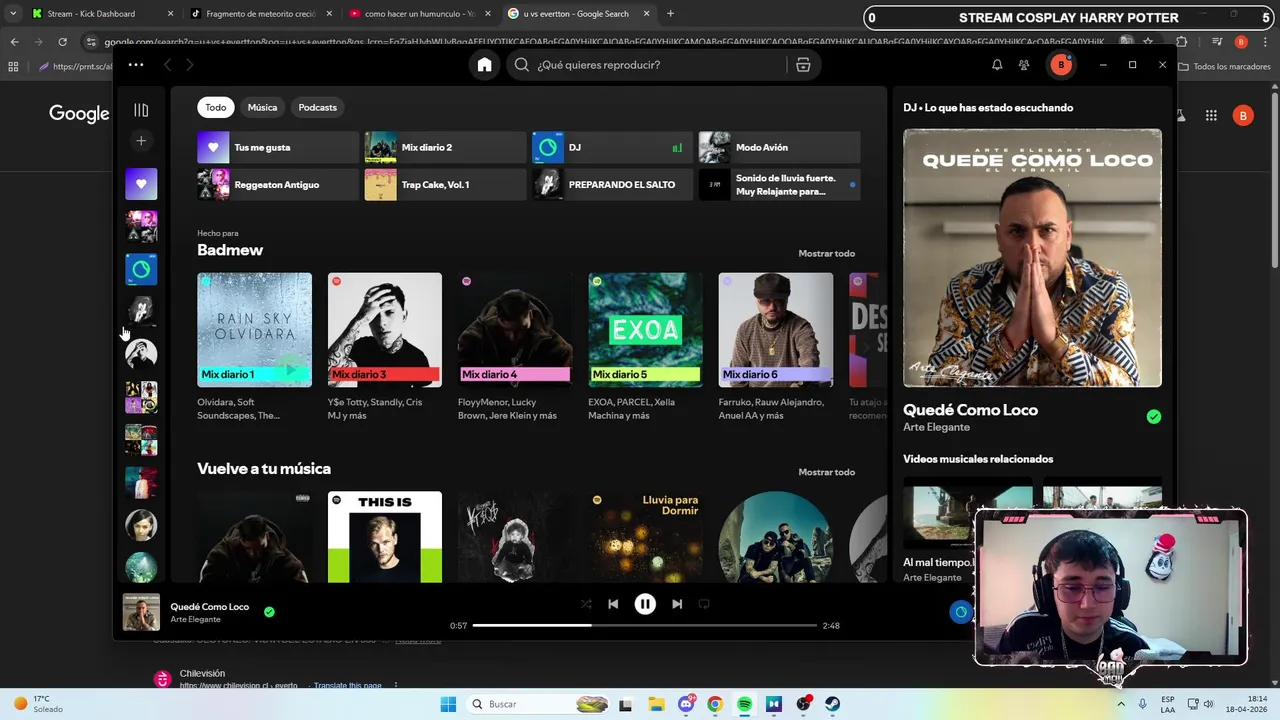Open Steam from taskbar
Viewport: 1280px width, 720px height.
(832, 704)
